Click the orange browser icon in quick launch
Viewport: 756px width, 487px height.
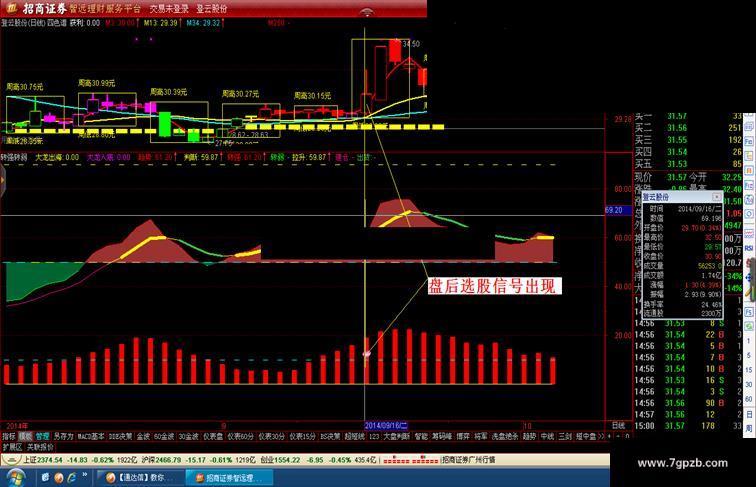[59, 478]
